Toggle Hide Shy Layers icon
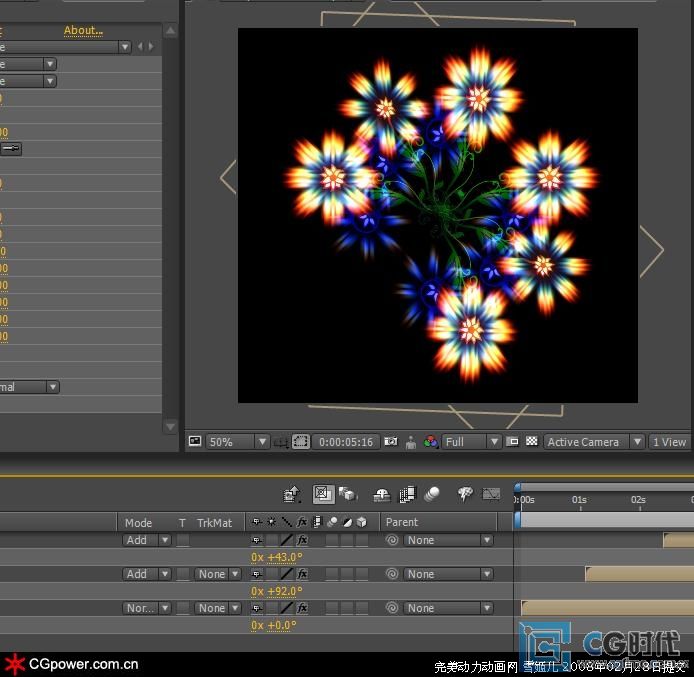The height and width of the screenshot is (677, 694). click(x=382, y=495)
